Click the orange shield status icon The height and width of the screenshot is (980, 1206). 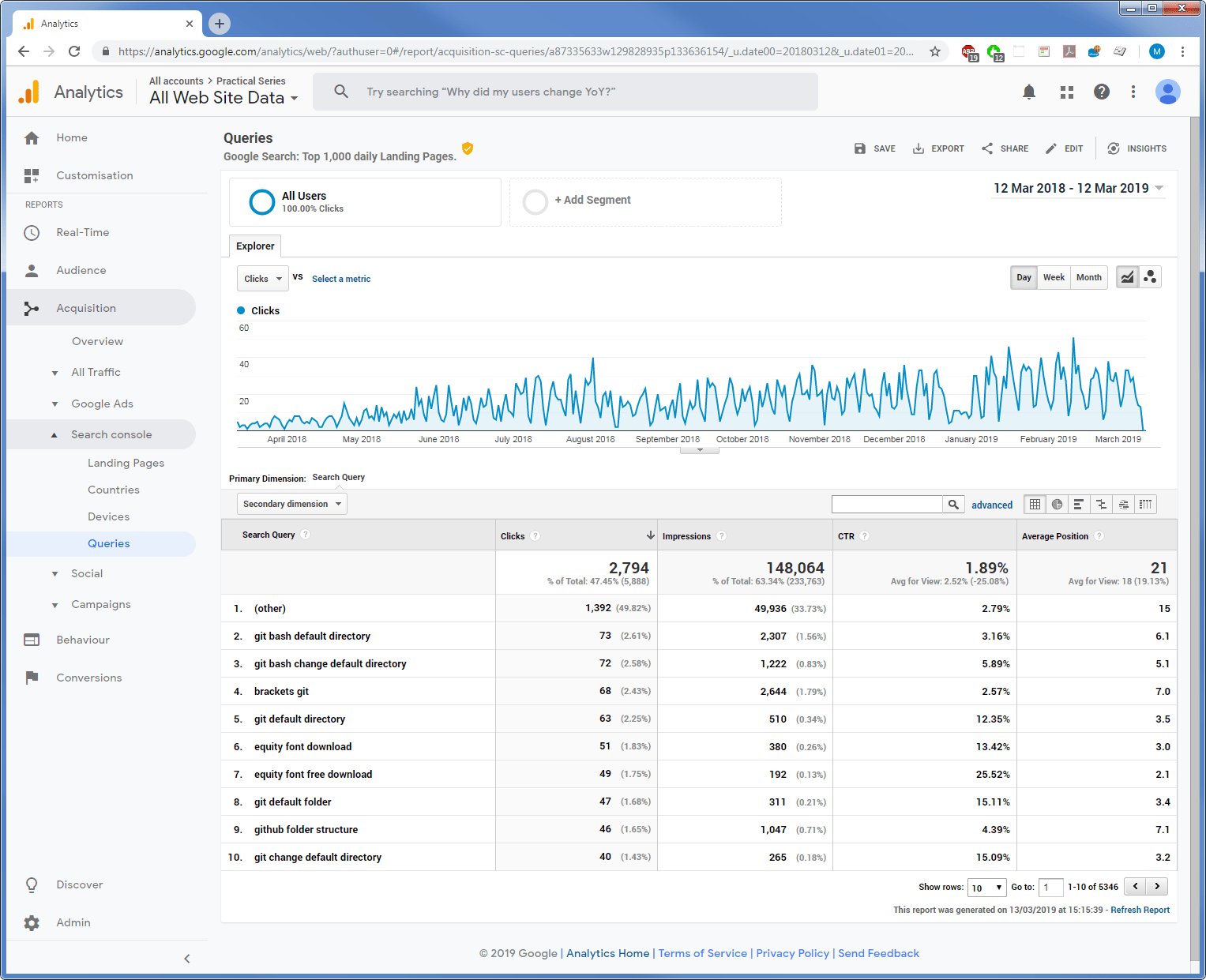[x=468, y=148]
